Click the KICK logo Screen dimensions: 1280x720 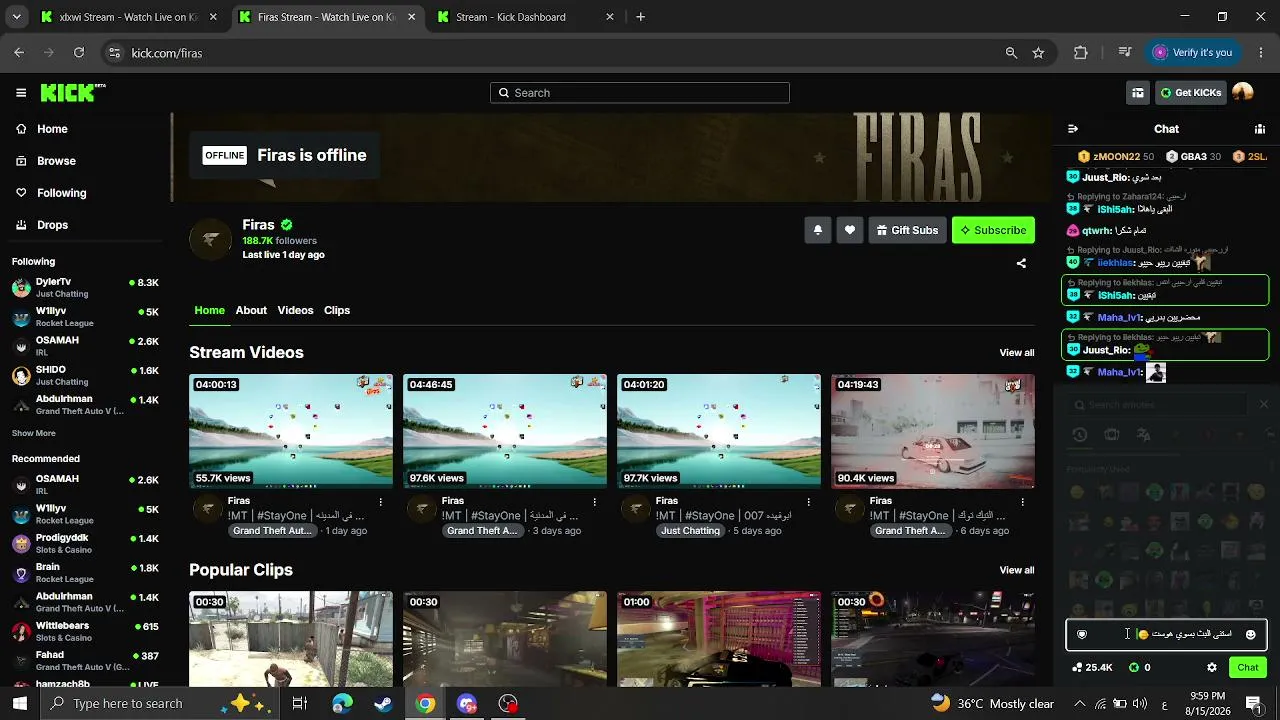(x=73, y=93)
